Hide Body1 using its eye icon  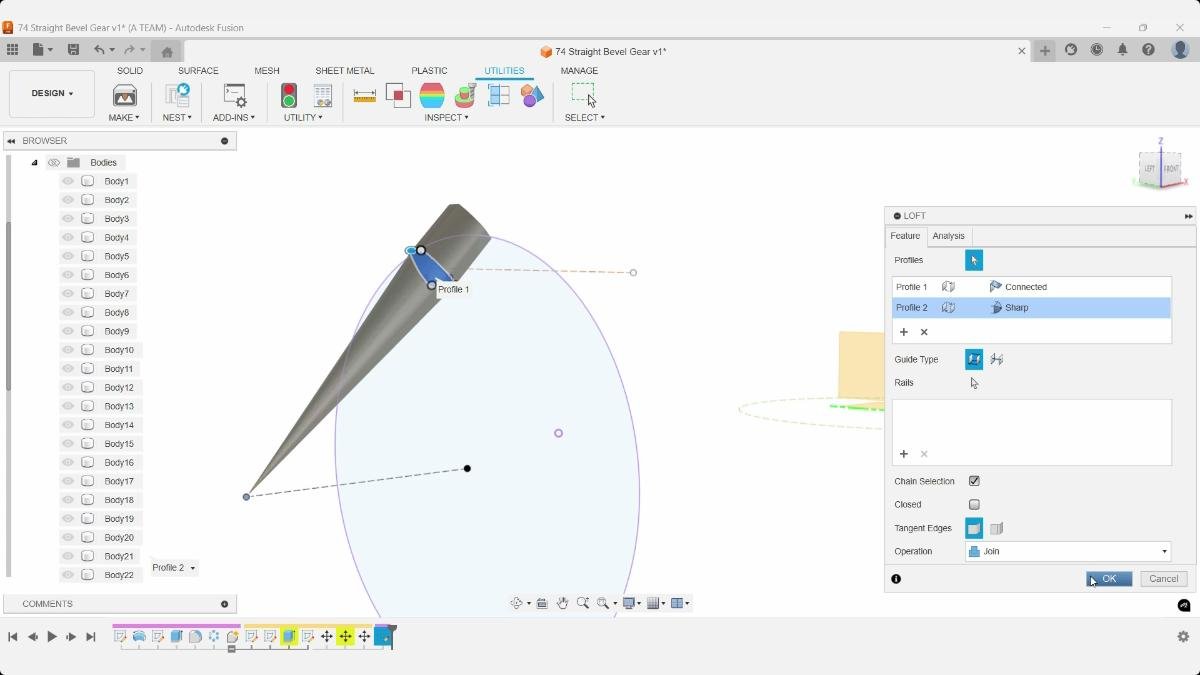tap(68, 181)
